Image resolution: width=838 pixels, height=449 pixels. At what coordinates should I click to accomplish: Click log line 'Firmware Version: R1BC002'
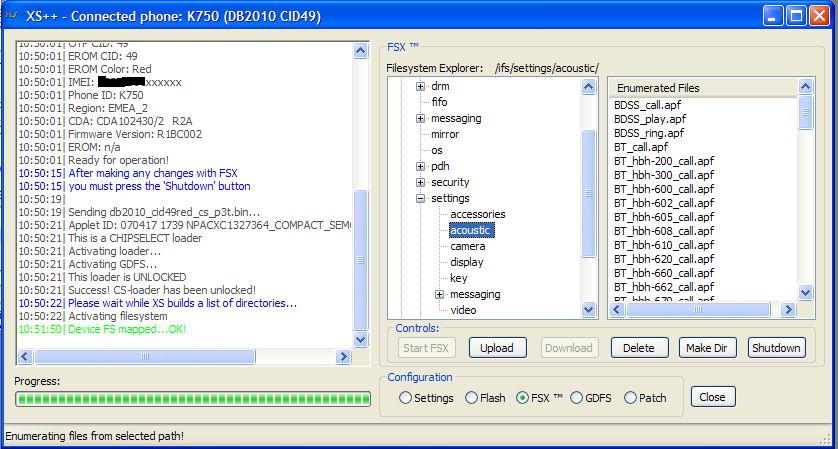point(135,134)
